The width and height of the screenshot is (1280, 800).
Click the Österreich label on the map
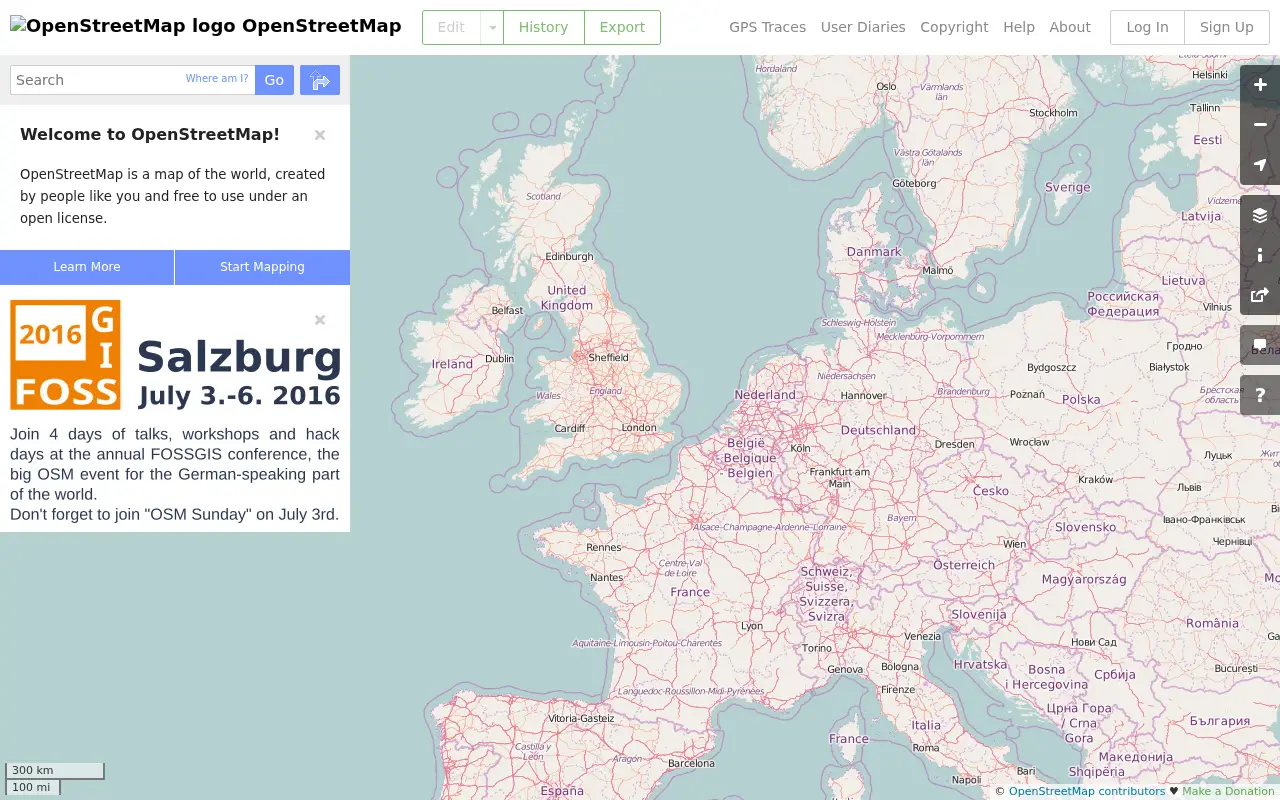click(x=964, y=565)
